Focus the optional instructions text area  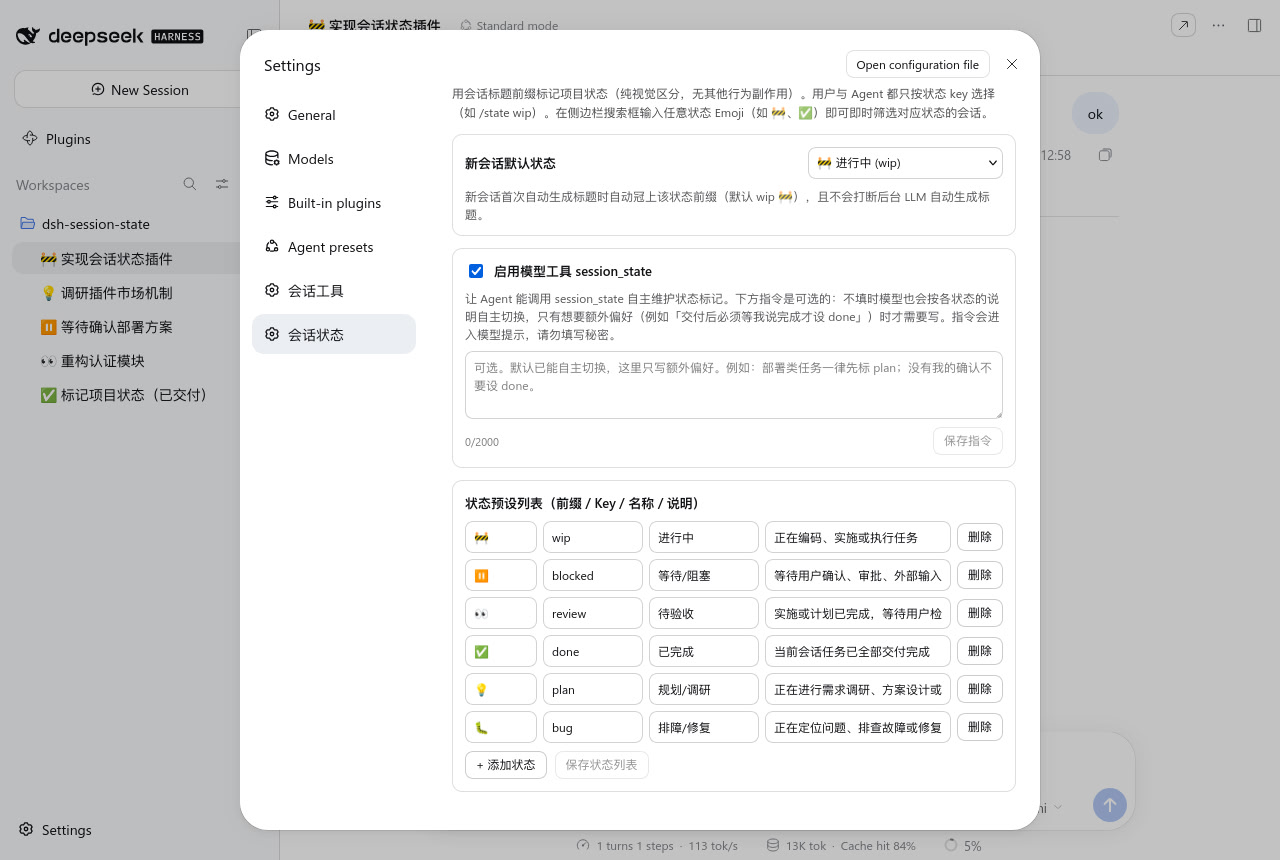tap(734, 385)
